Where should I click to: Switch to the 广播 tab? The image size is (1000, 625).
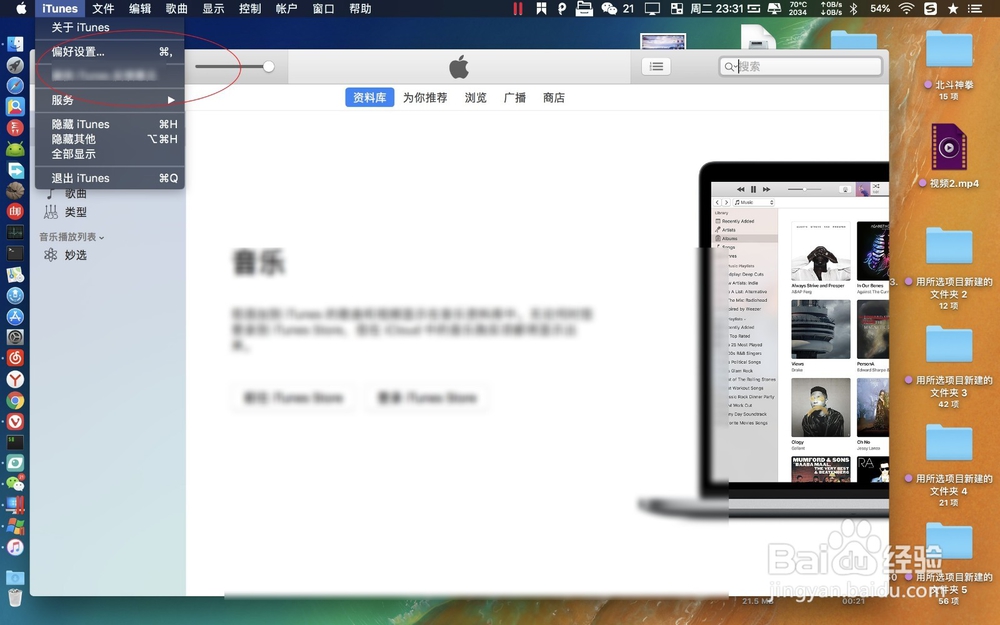pos(515,98)
